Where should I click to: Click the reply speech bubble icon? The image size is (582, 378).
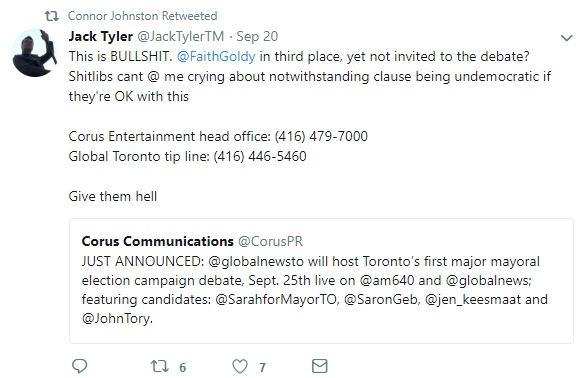coord(79,366)
